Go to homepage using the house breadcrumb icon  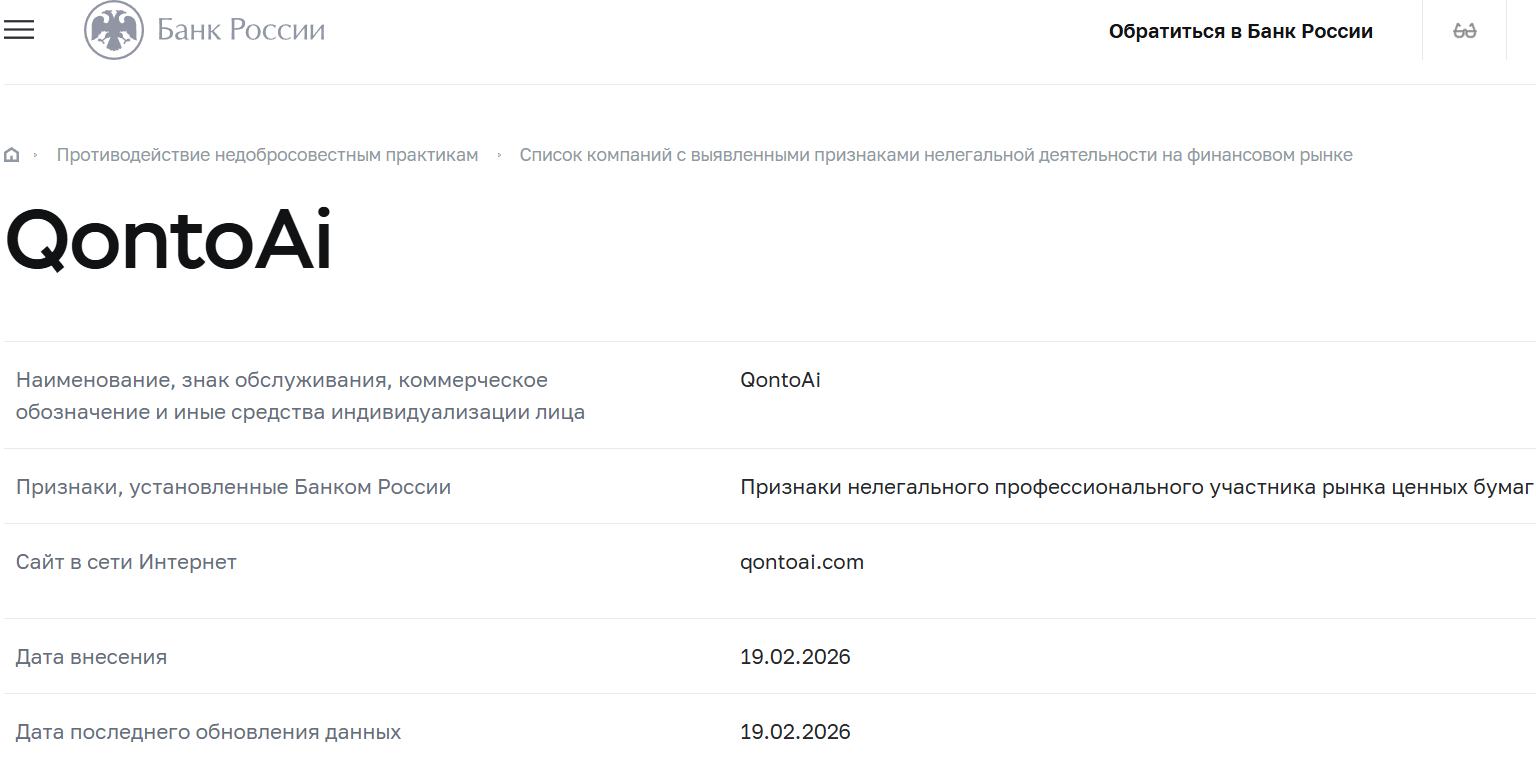point(11,154)
